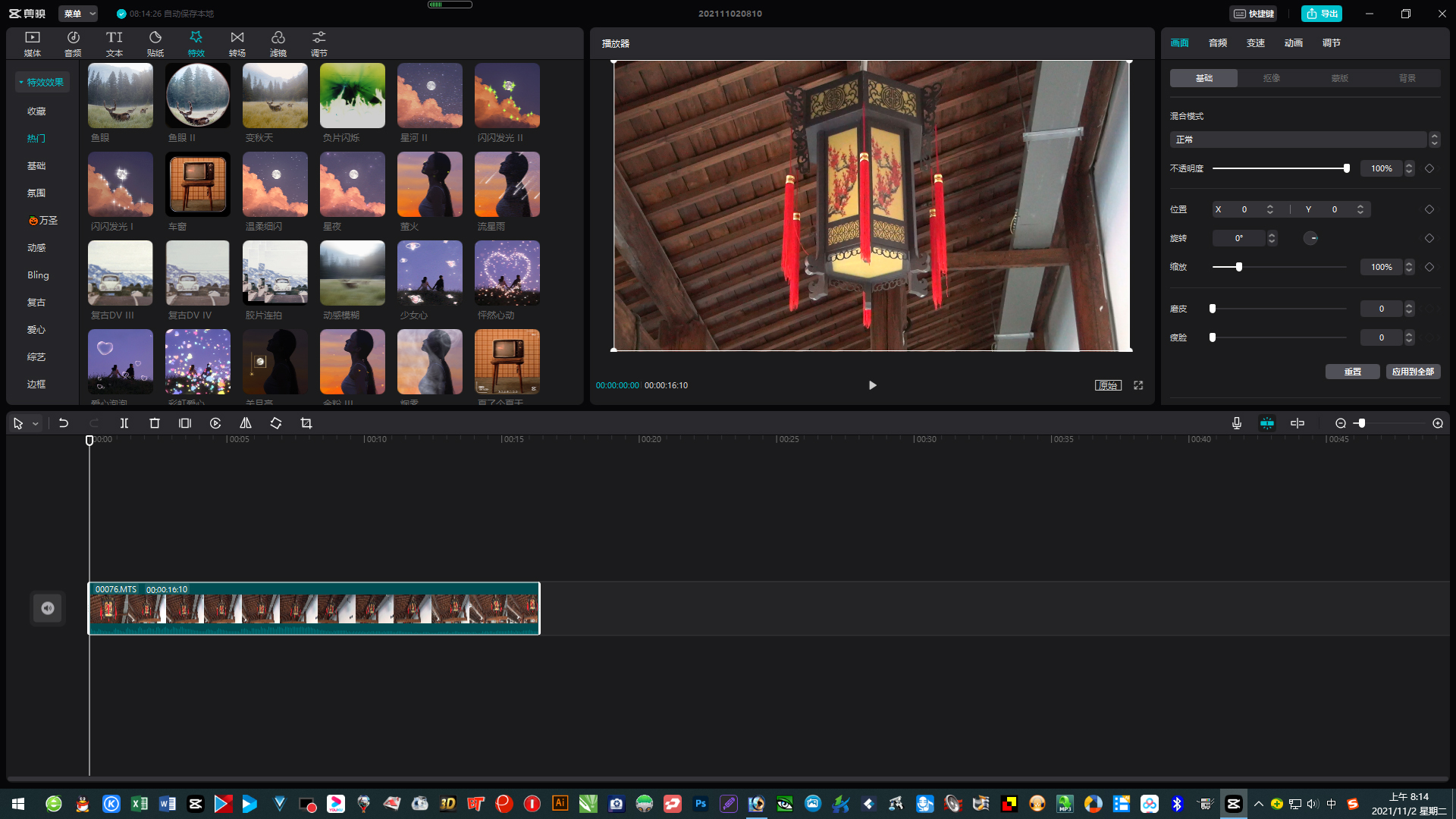Choose the 流星雨 effect thumbnail
Viewport: 1456px width, 819px height.
coord(507,184)
